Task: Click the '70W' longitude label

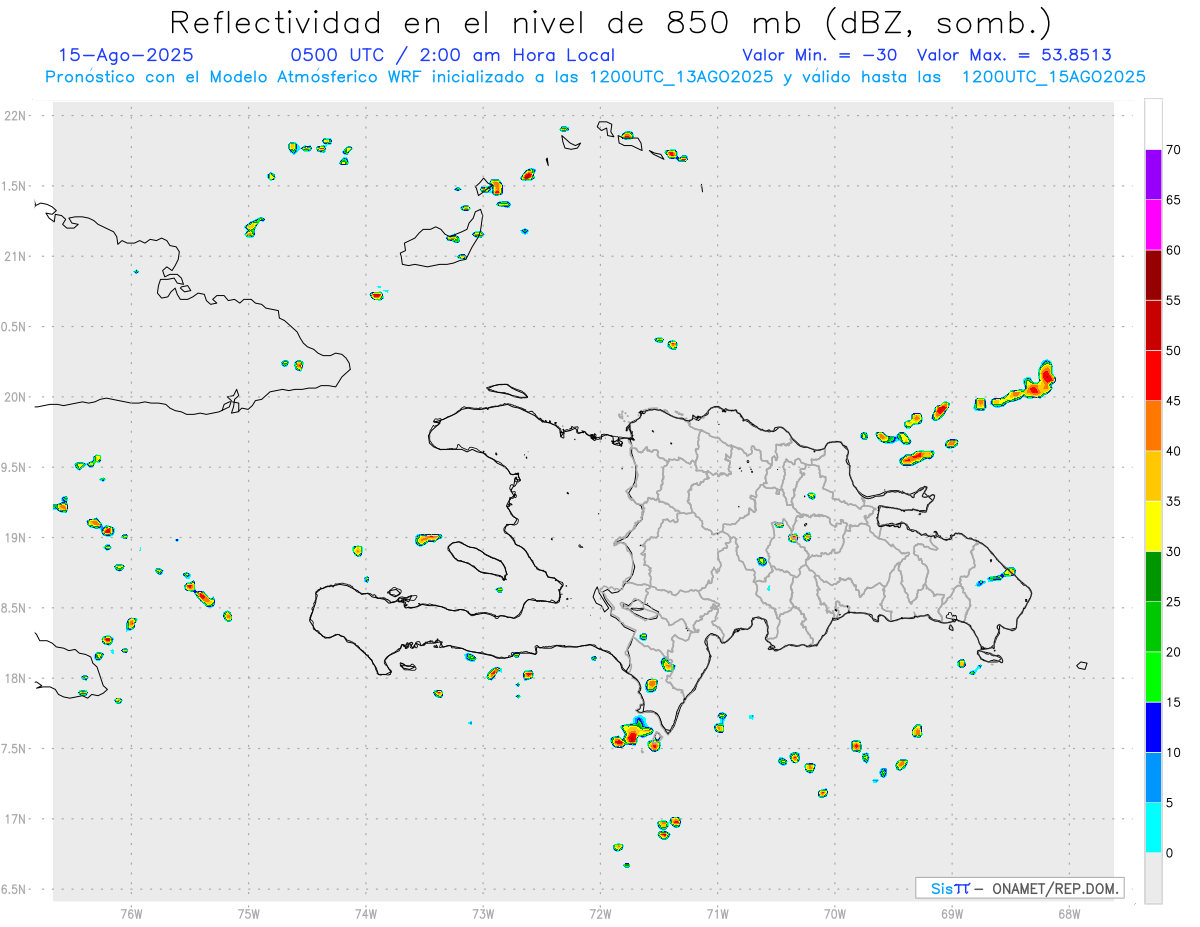Action: (835, 913)
